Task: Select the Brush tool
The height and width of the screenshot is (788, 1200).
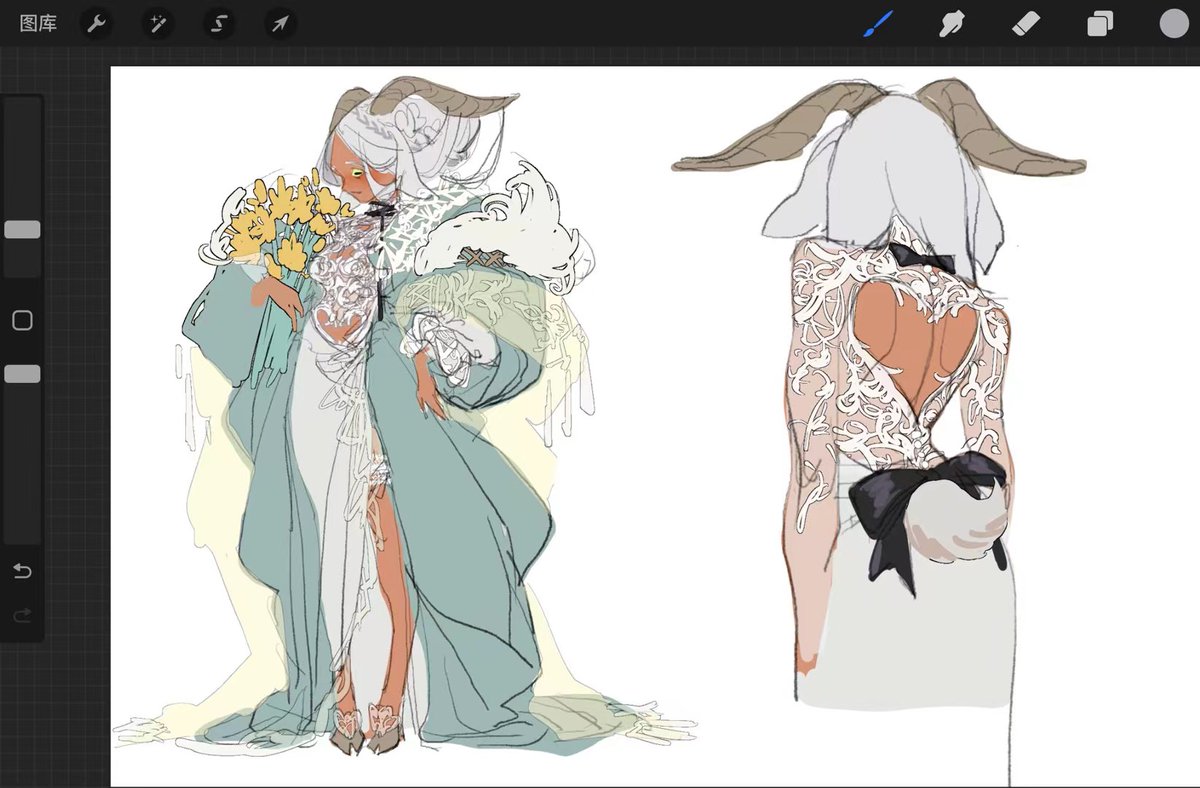Action: 877,23
